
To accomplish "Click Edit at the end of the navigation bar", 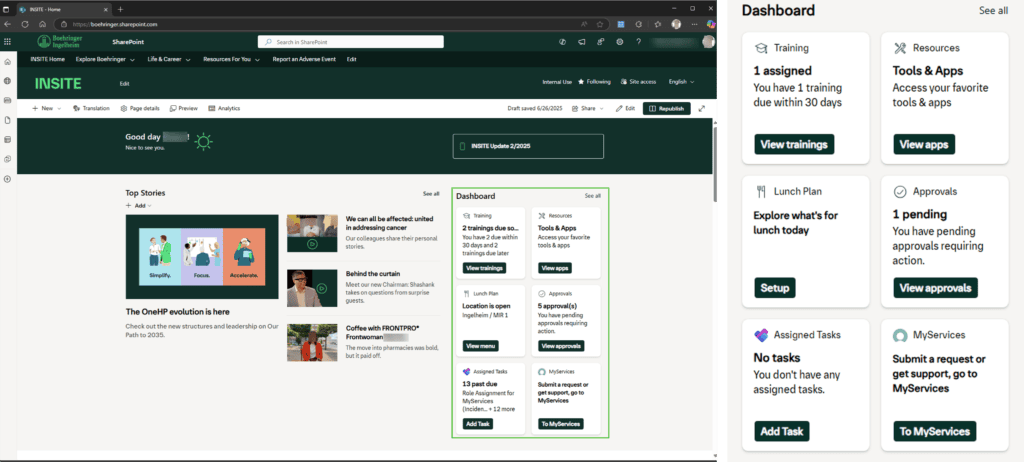I will [x=351, y=59].
